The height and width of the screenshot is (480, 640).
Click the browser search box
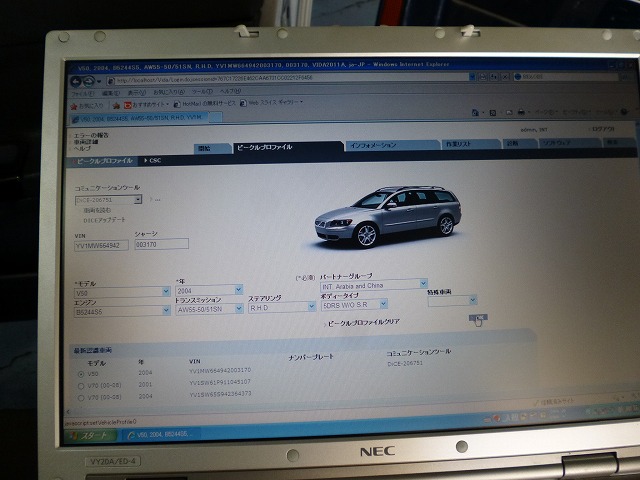(x=567, y=76)
